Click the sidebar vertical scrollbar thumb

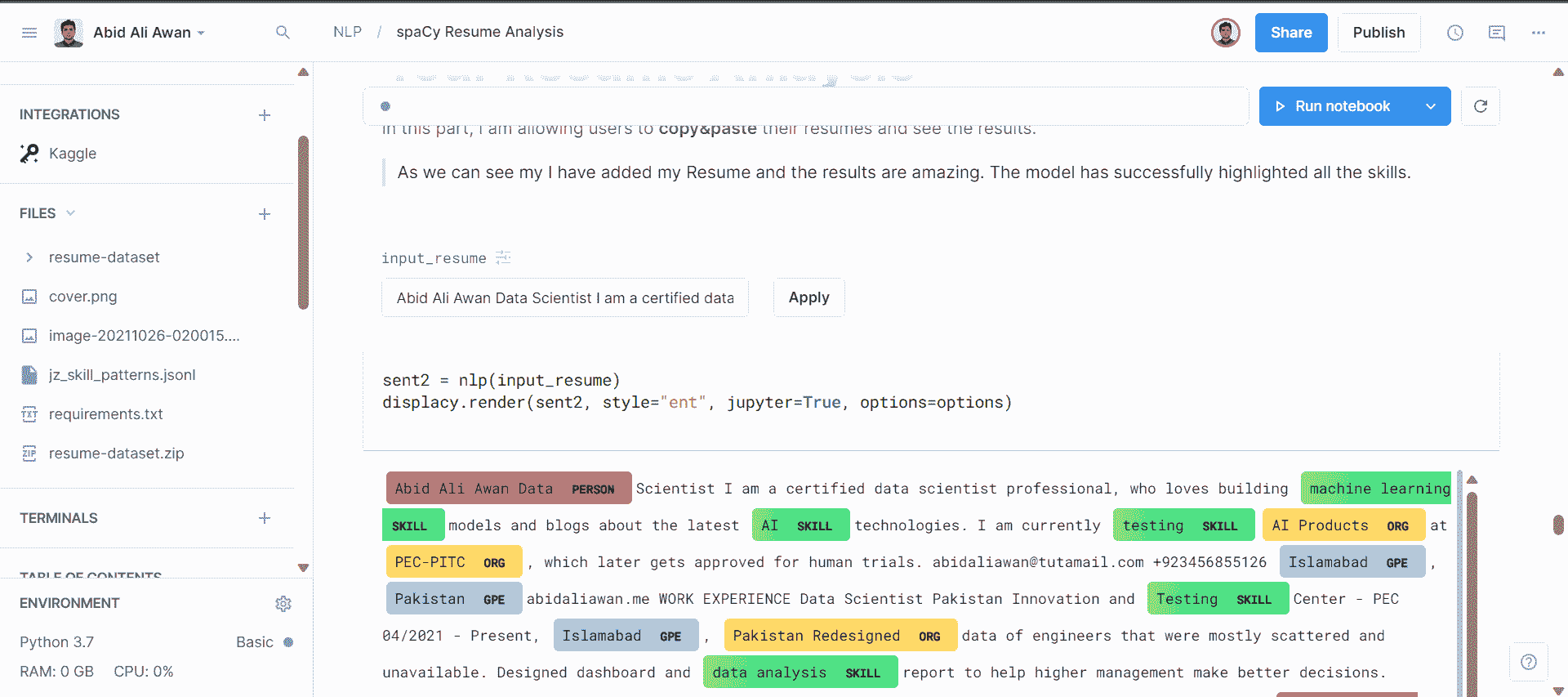pos(303,222)
